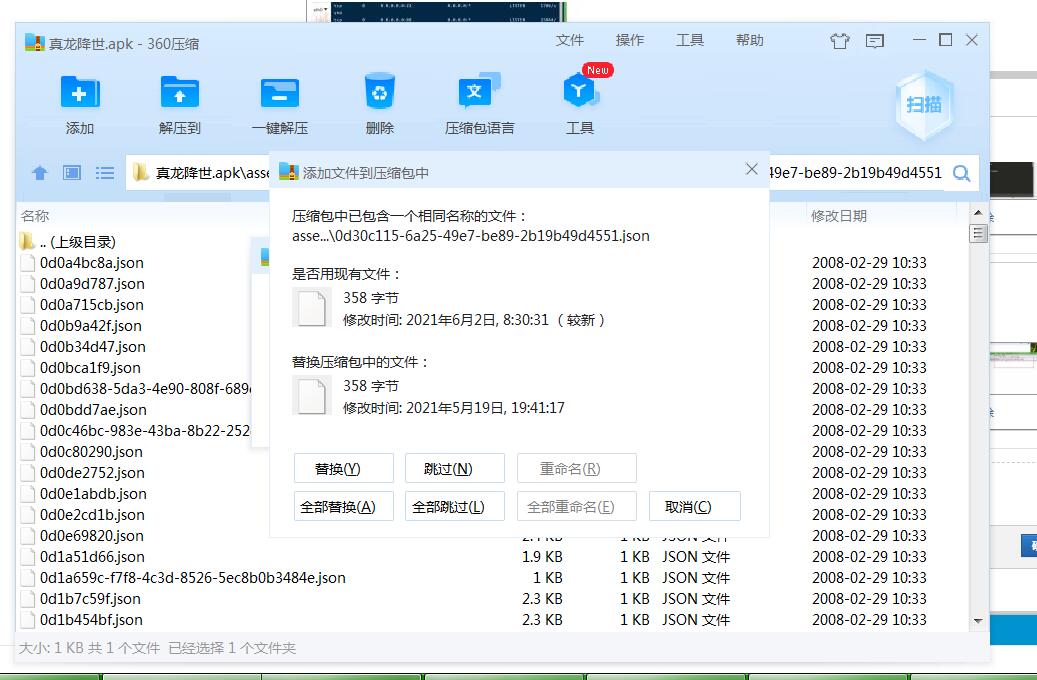
Task: Go up one directory with arrow icon
Action: [x=40, y=173]
